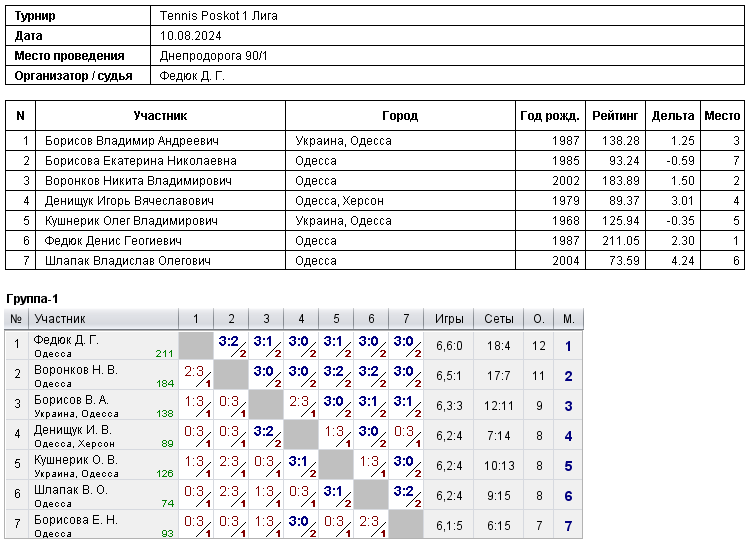Click the Дельта column header
Image resolution: width=750 pixels, height=544 pixels.
(673, 116)
